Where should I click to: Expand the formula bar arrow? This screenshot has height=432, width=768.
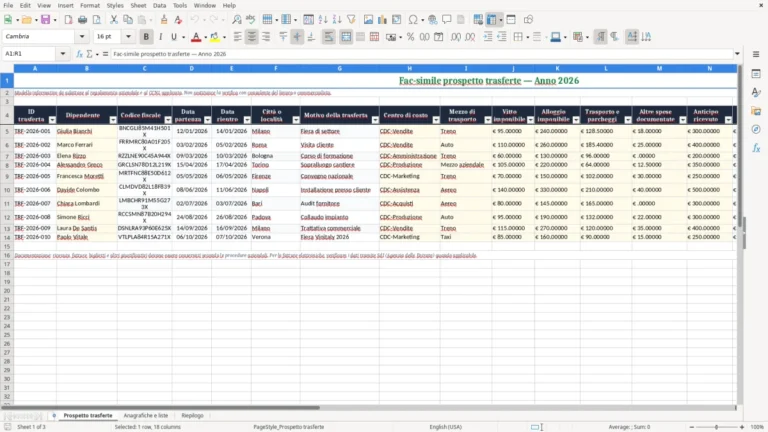(x=737, y=54)
